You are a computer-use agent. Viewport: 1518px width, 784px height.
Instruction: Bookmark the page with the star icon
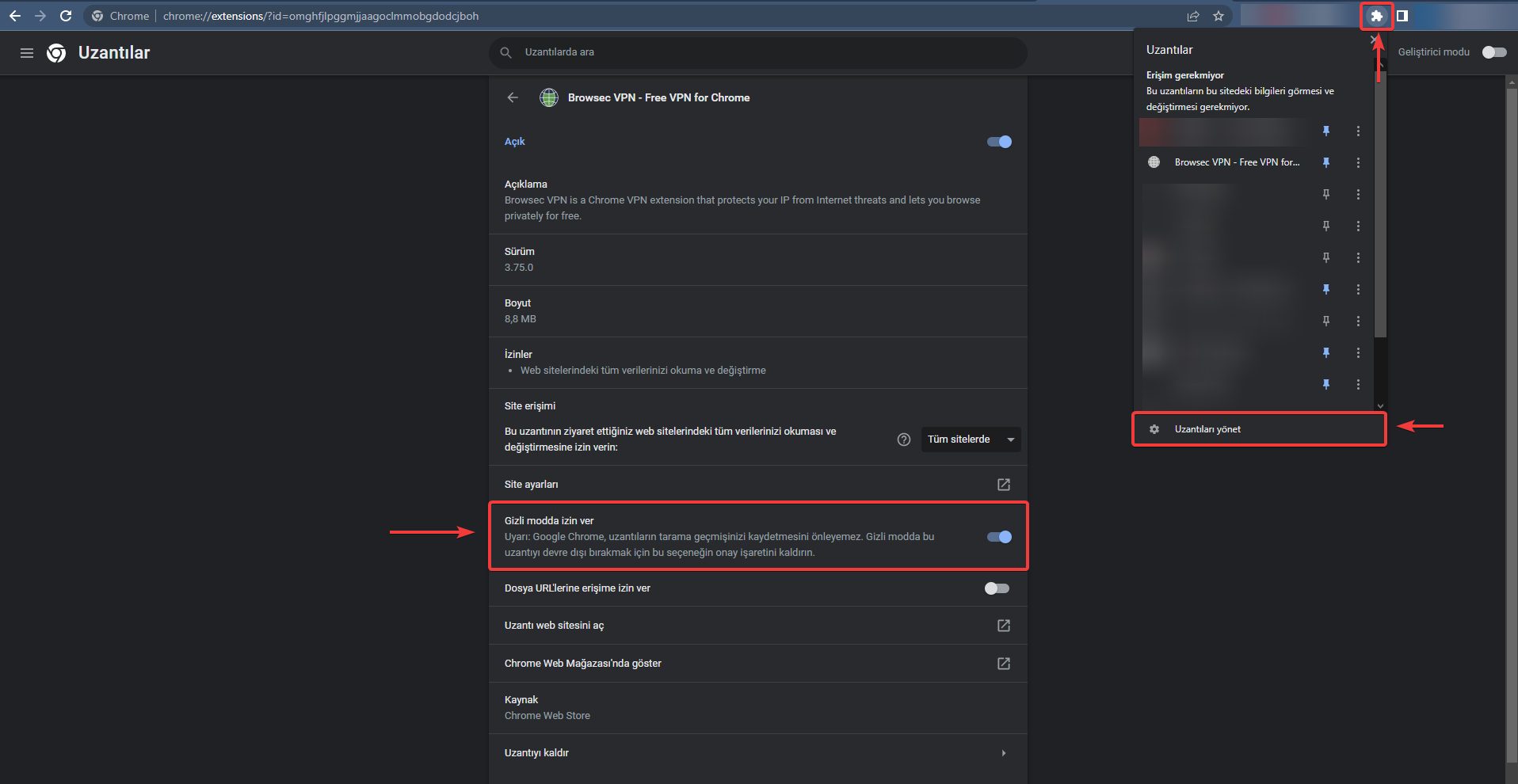(1219, 16)
